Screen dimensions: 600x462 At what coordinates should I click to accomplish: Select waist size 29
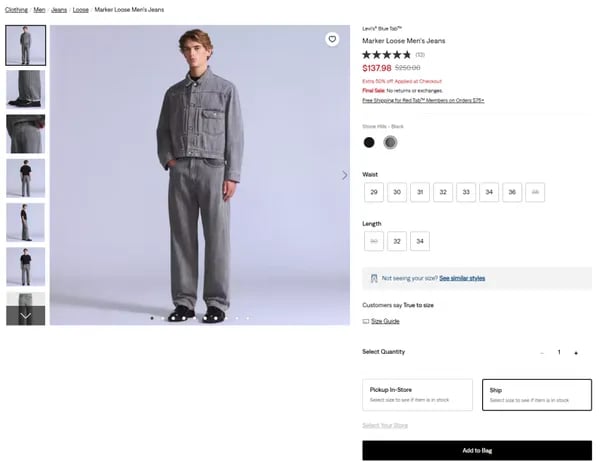[374, 192]
